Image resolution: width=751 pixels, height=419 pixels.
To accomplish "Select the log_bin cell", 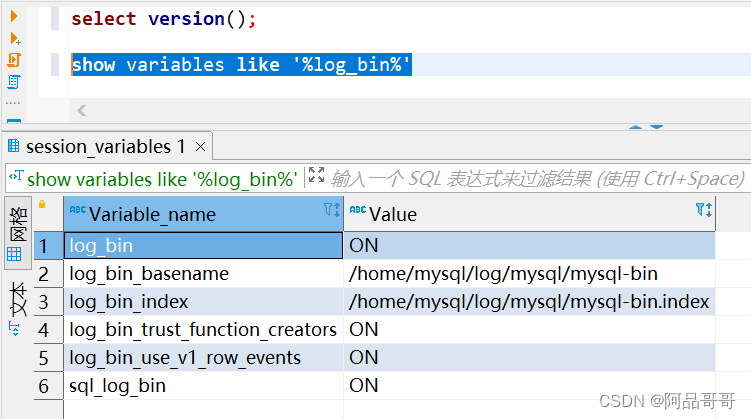I will click(x=204, y=246).
